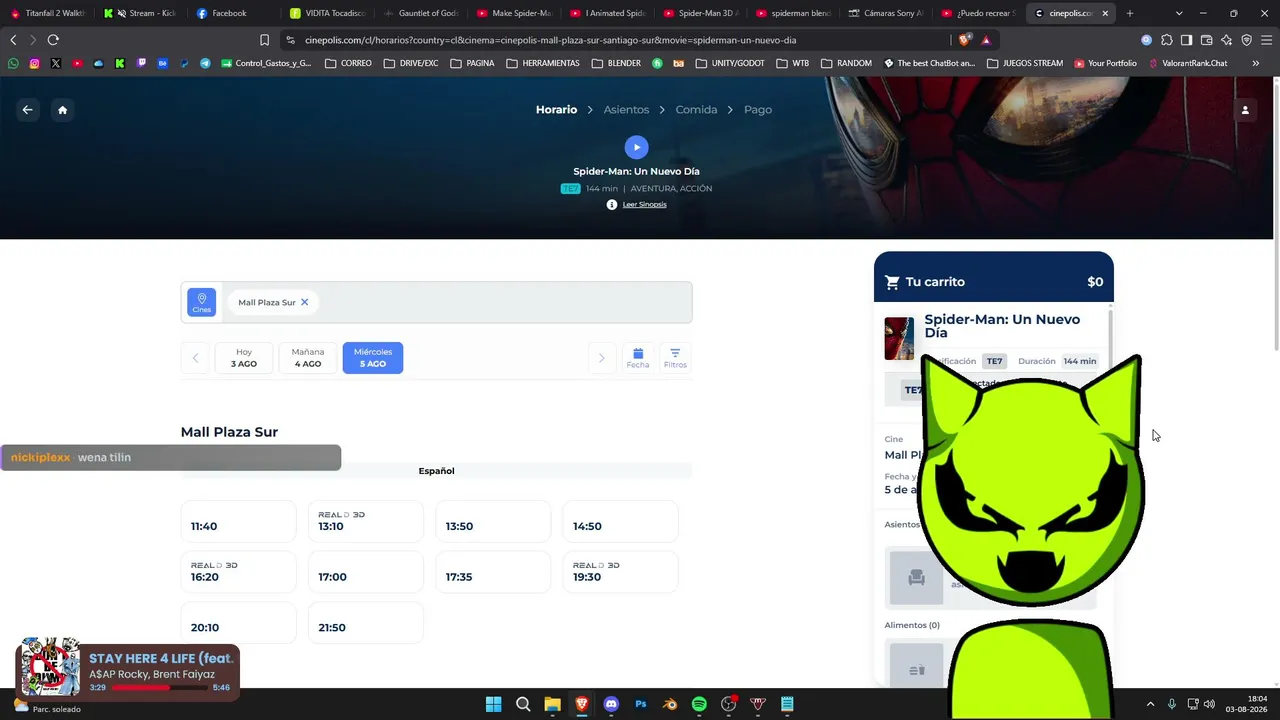Select the Miércoles 5 AGO date
The image size is (1280, 720).
click(373, 358)
